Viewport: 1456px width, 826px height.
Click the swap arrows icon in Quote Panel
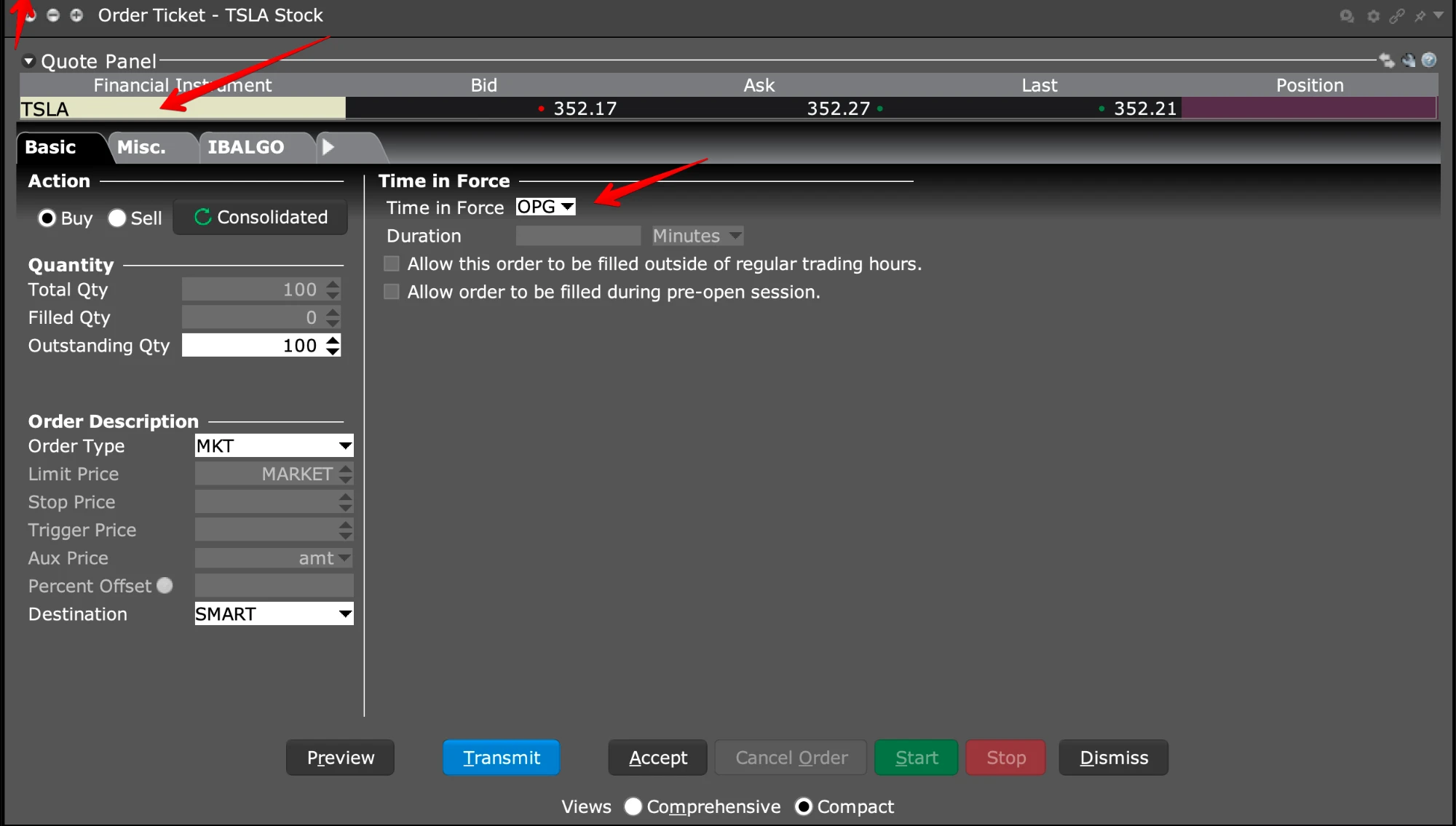click(x=1387, y=60)
